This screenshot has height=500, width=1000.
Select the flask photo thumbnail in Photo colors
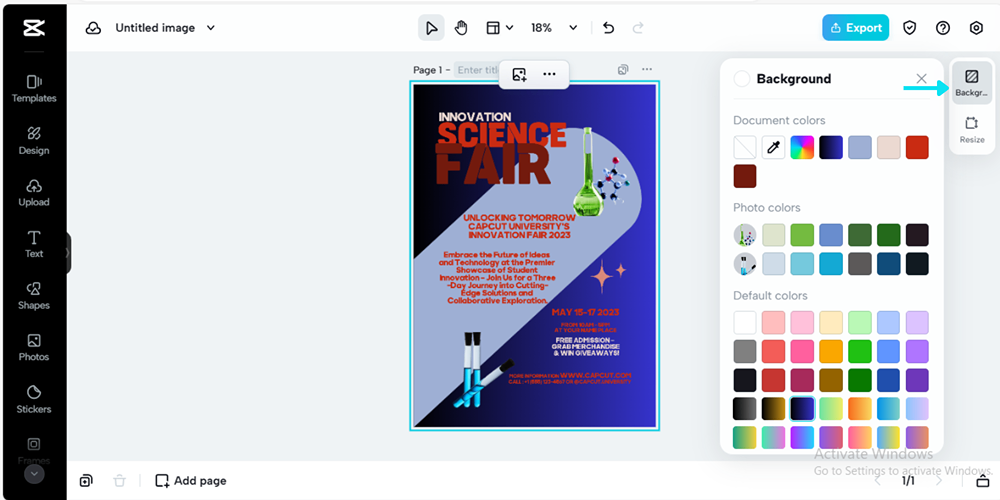click(x=745, y=235)
